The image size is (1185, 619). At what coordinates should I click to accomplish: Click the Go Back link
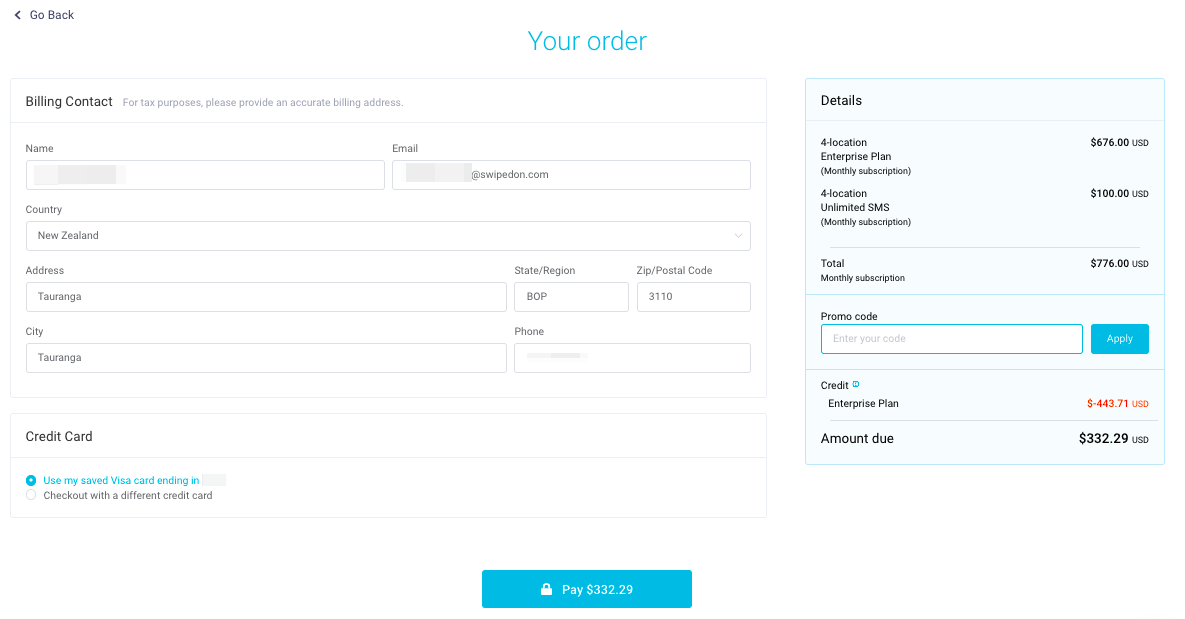(44, 15)
